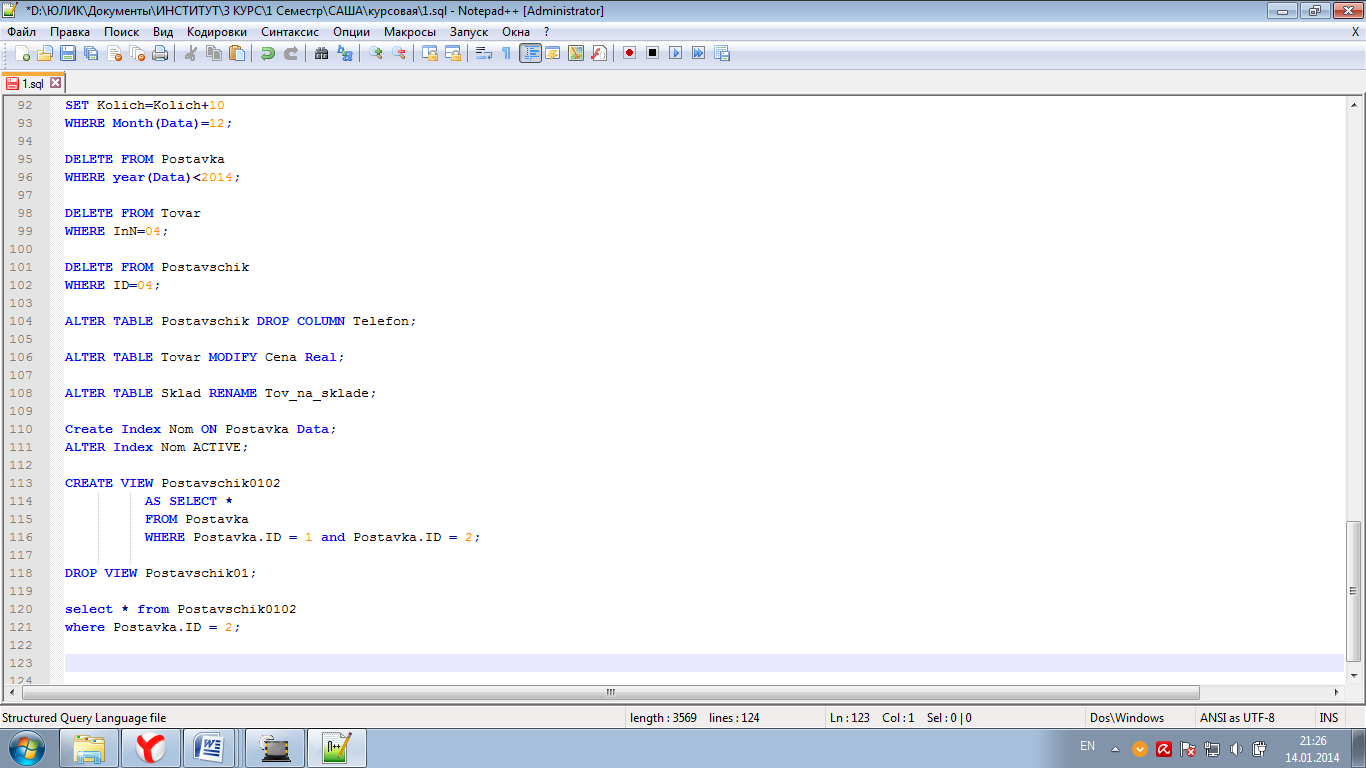
Task: Switch to the 1.sql tab
Action: [32, 84]
